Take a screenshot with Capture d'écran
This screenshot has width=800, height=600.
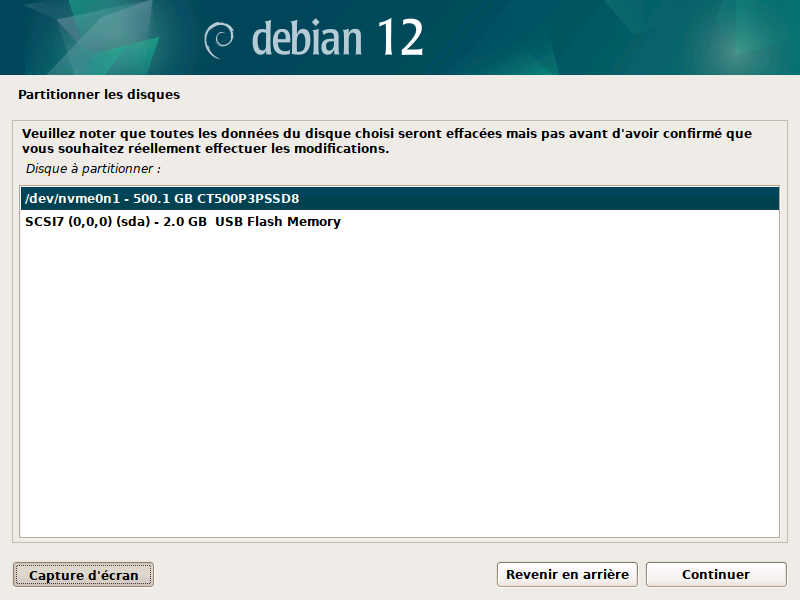pyautogui.click(x=83, y=574)
